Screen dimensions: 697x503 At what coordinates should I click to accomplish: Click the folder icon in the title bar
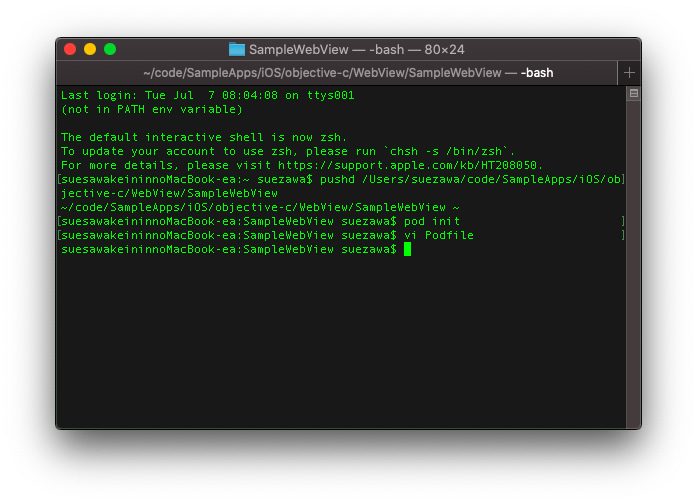pyautogui.click(x=237, y=49)
